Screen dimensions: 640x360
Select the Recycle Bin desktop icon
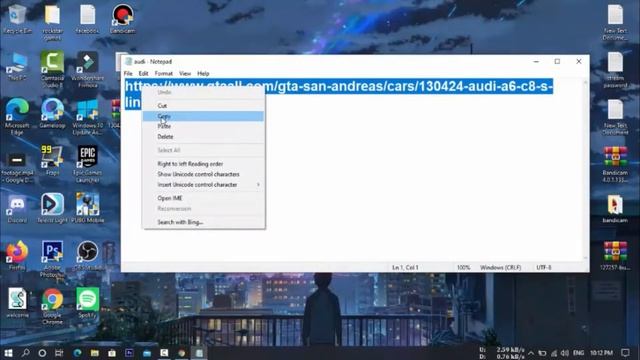pyautogui.click(x=17, y=19)
